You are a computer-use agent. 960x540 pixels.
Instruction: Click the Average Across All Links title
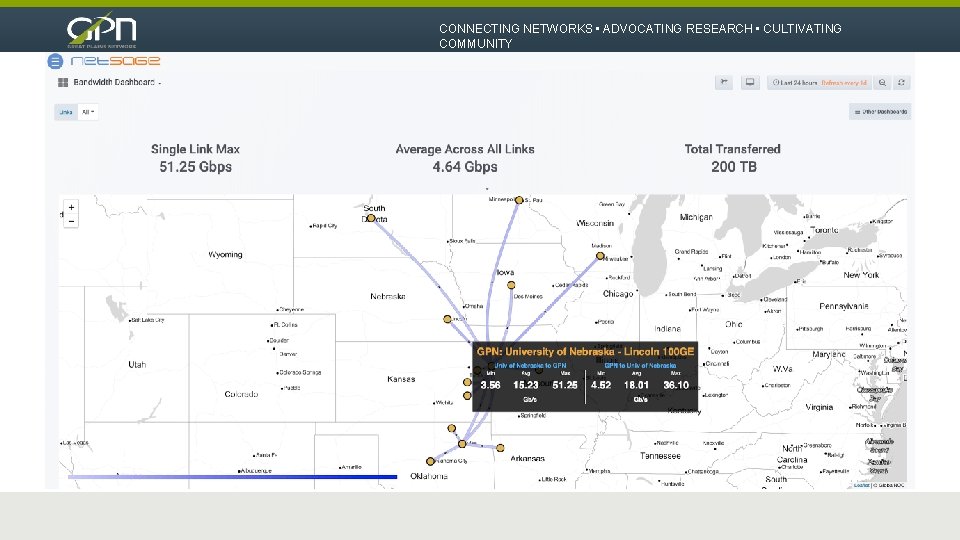click(x=465, y=149)
